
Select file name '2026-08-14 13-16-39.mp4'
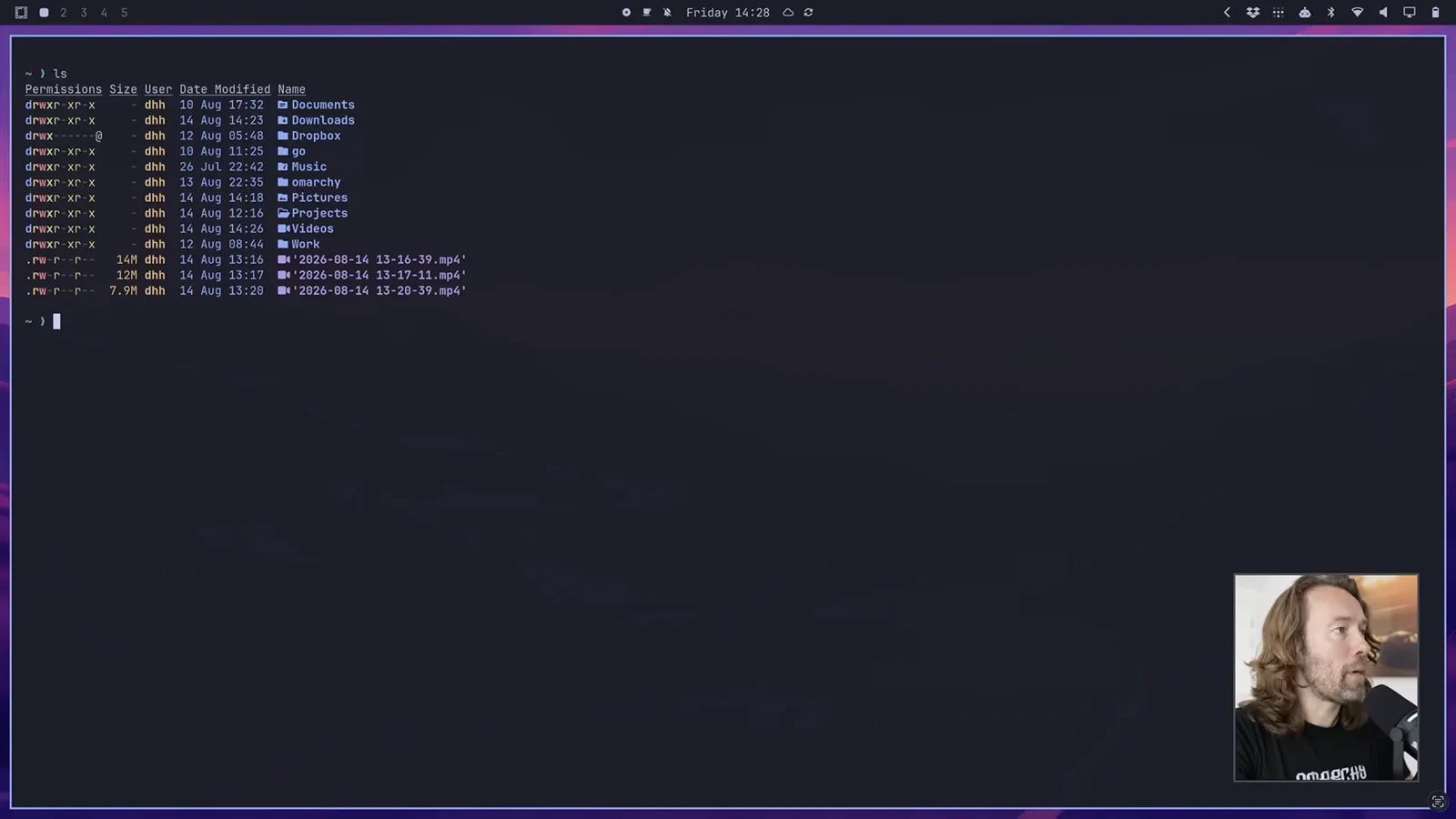click(379, 259)
